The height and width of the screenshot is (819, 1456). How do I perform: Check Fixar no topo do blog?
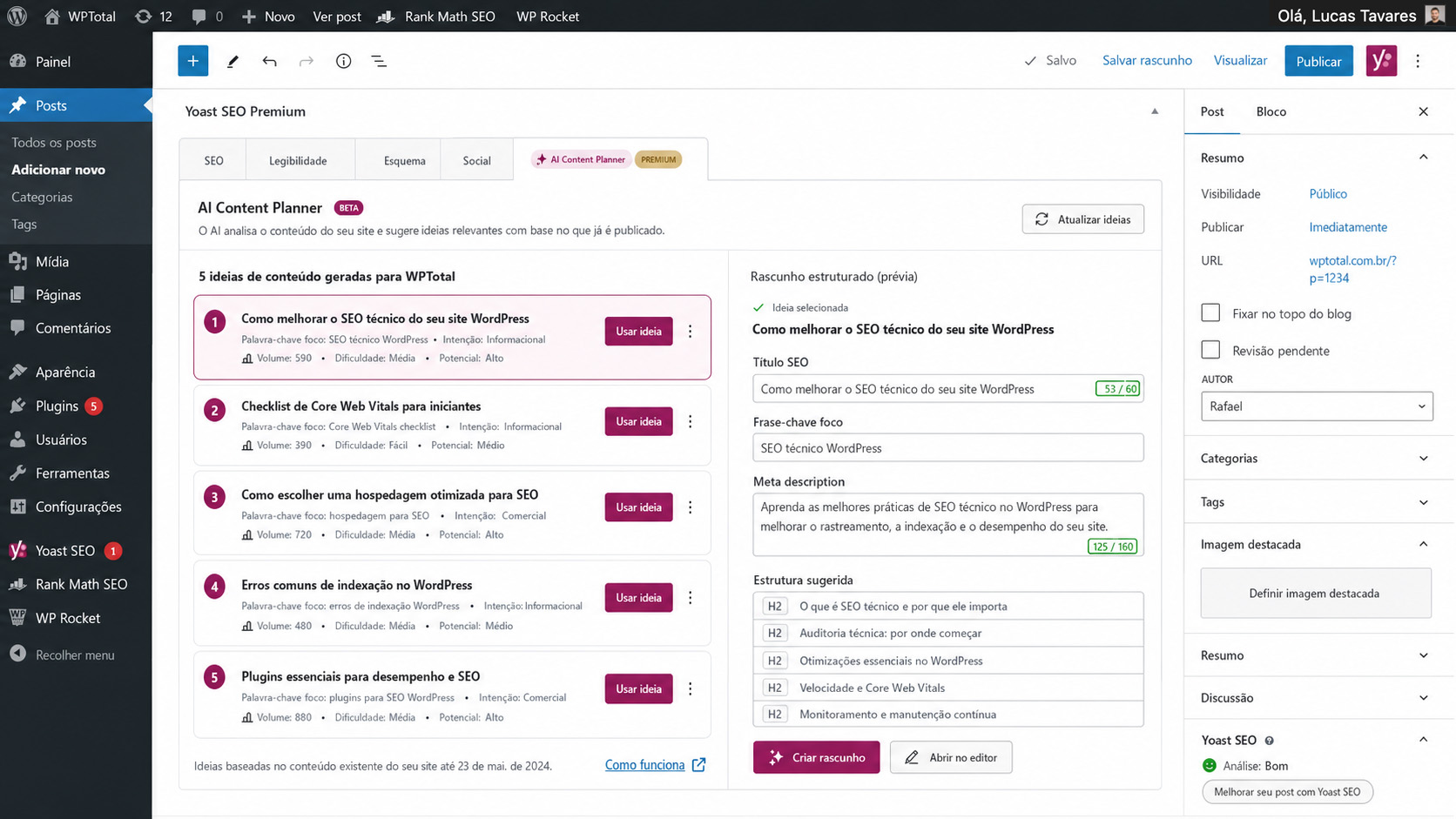click(x=1210, y=312)
